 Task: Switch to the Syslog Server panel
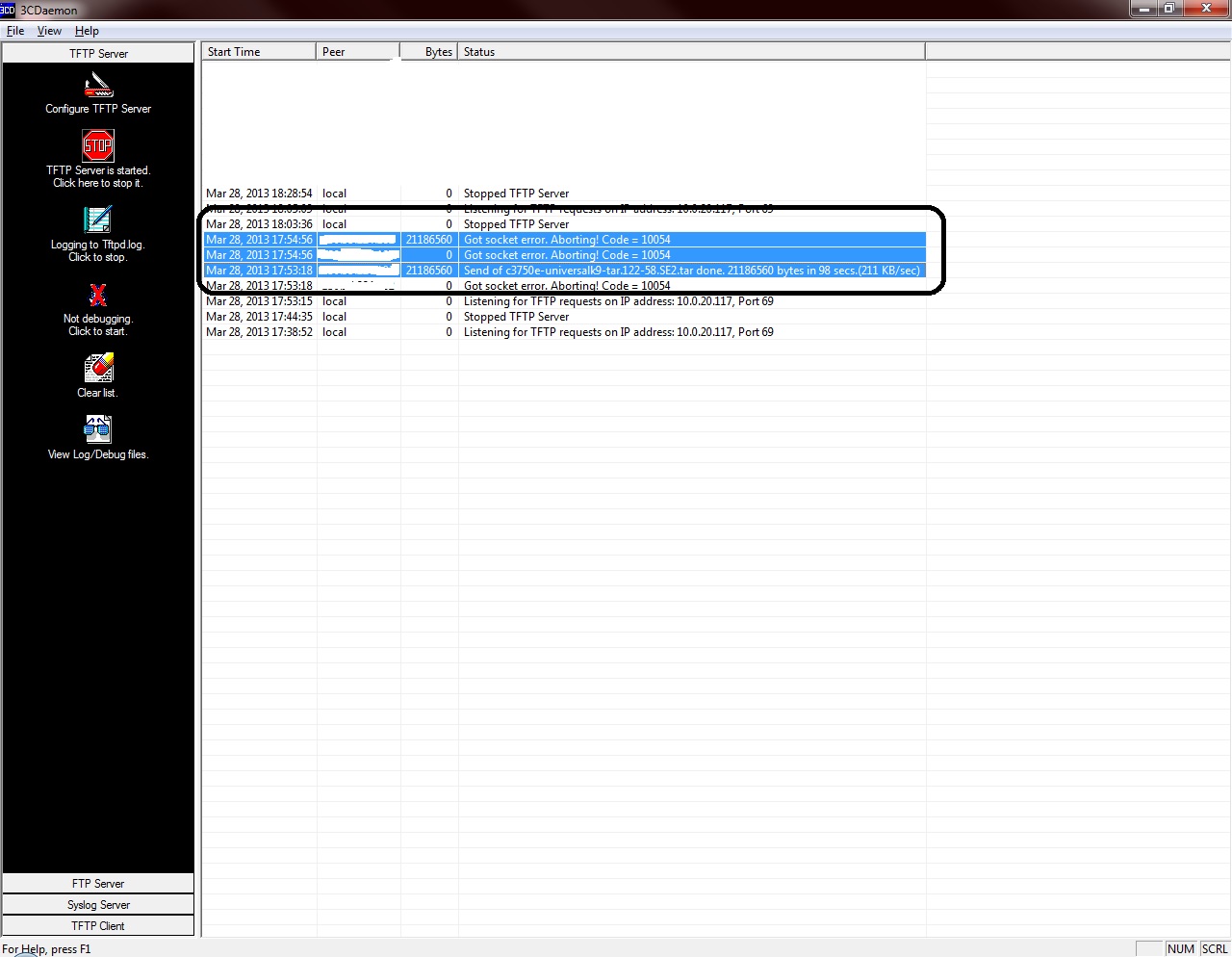click(98, 904)
